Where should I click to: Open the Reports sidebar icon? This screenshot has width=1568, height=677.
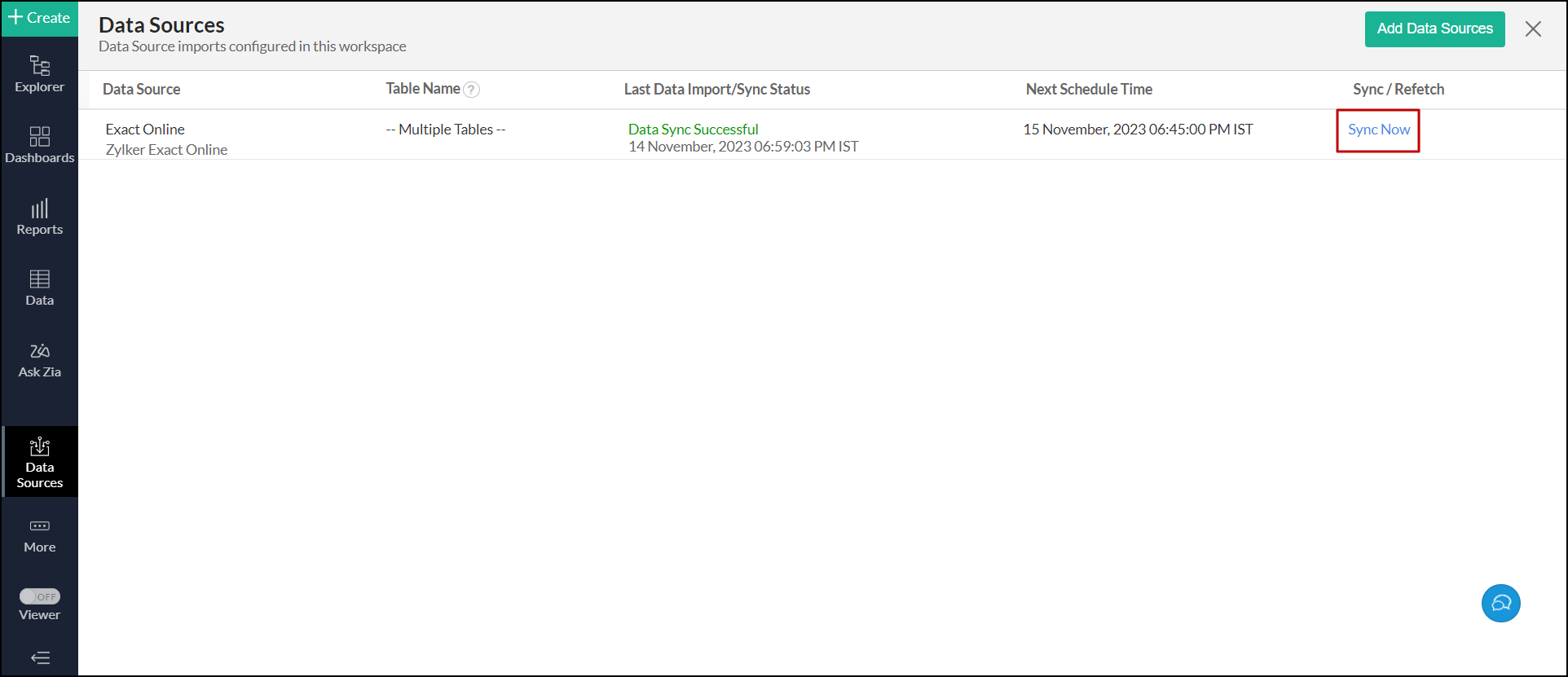(39, 217)
